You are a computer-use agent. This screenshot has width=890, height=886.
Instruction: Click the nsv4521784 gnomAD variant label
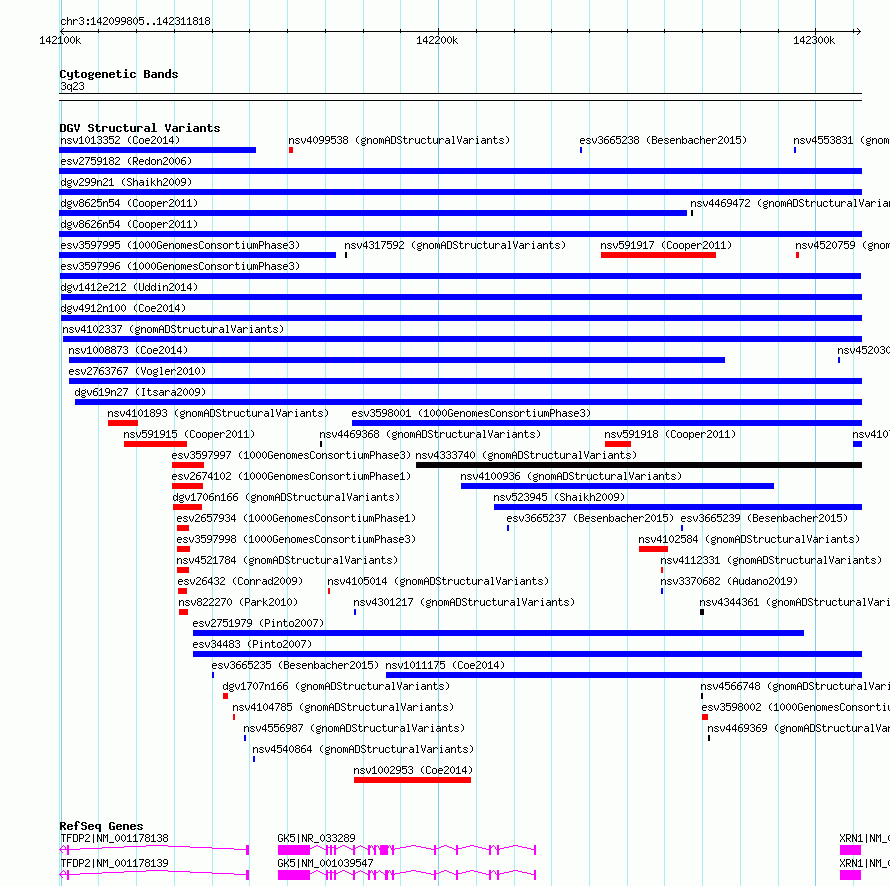pos(287,560)
